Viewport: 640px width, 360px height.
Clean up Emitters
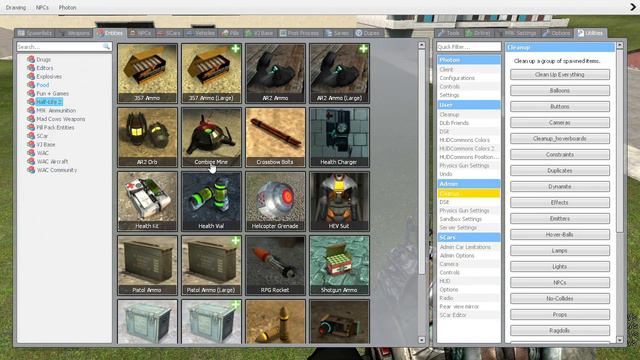560,219
